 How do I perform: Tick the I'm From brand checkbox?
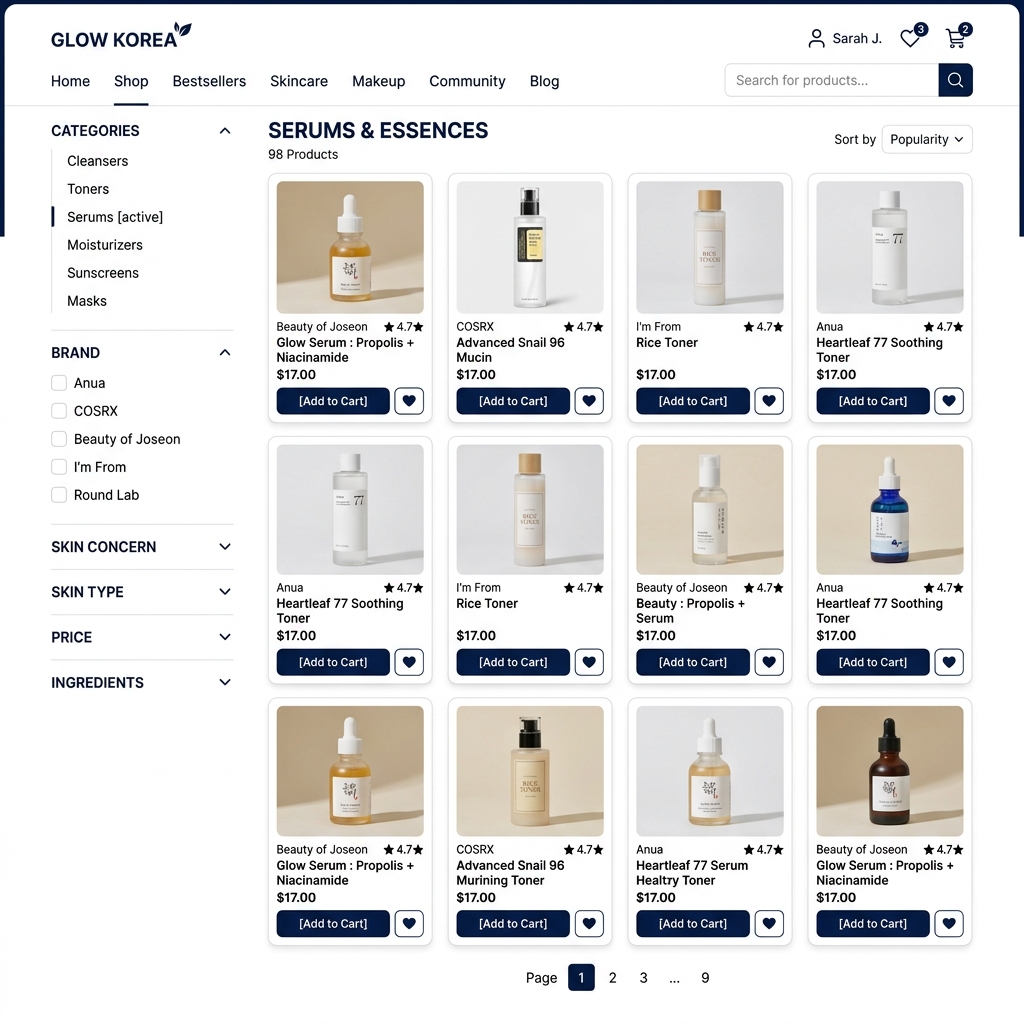click(x=59, y=467)
